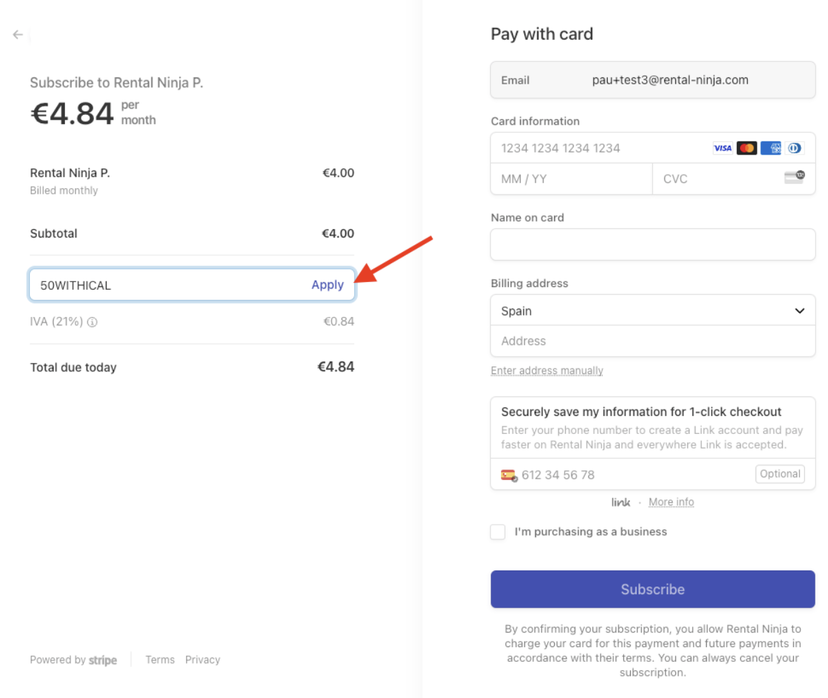828x698 pixels.
Task: Click the Subtotal label
Action: click(54, 233)
